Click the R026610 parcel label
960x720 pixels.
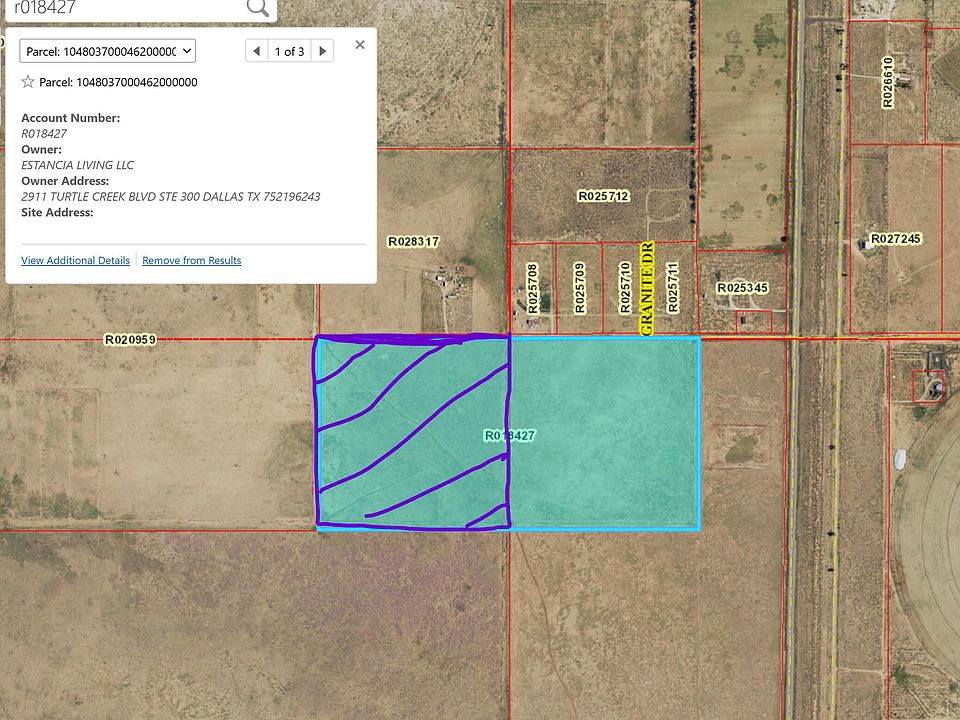coord(887,82)
